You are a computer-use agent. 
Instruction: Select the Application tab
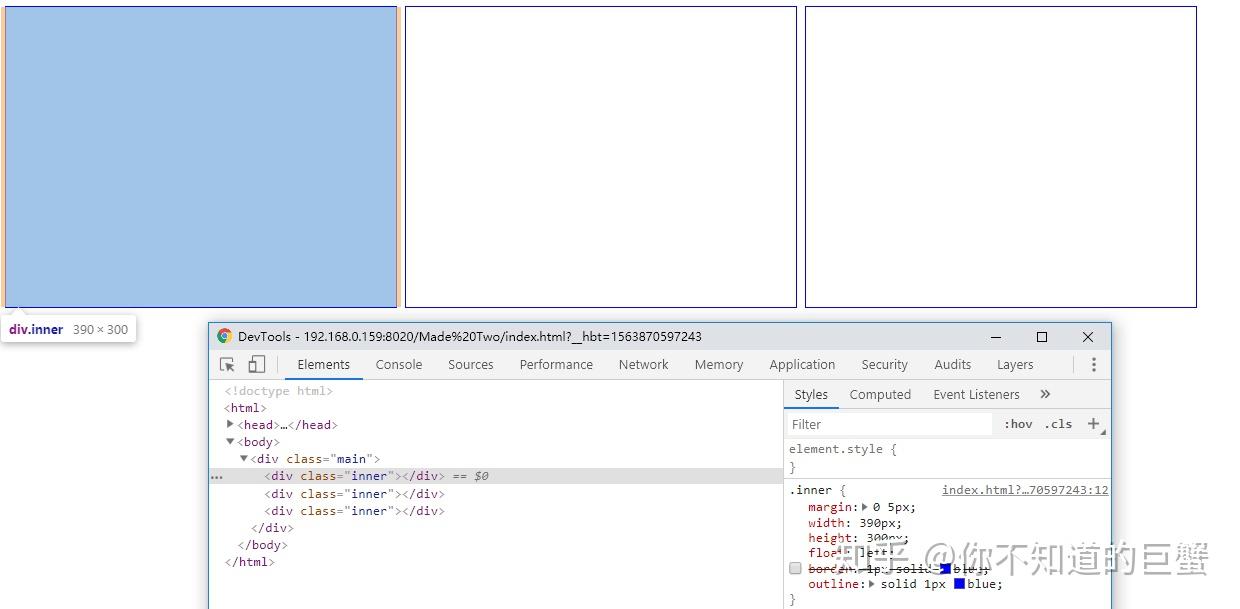click(x=802, y=365)
